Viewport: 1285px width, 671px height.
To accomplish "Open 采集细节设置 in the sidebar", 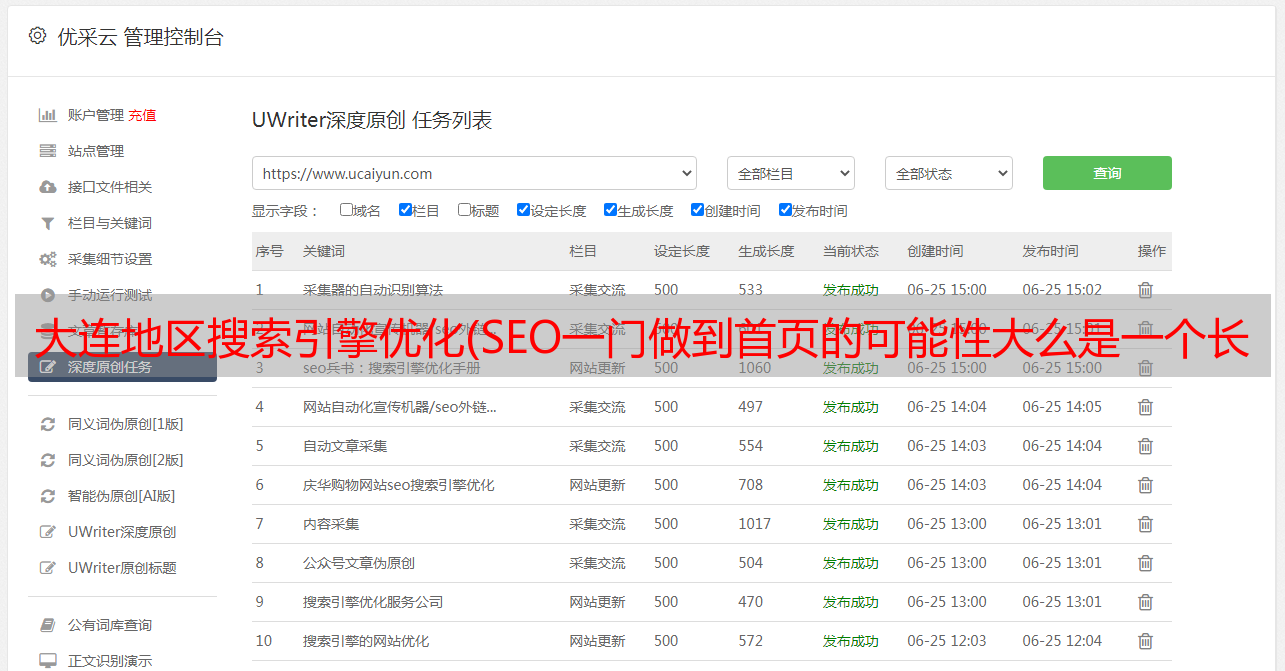I will (110, 259).
